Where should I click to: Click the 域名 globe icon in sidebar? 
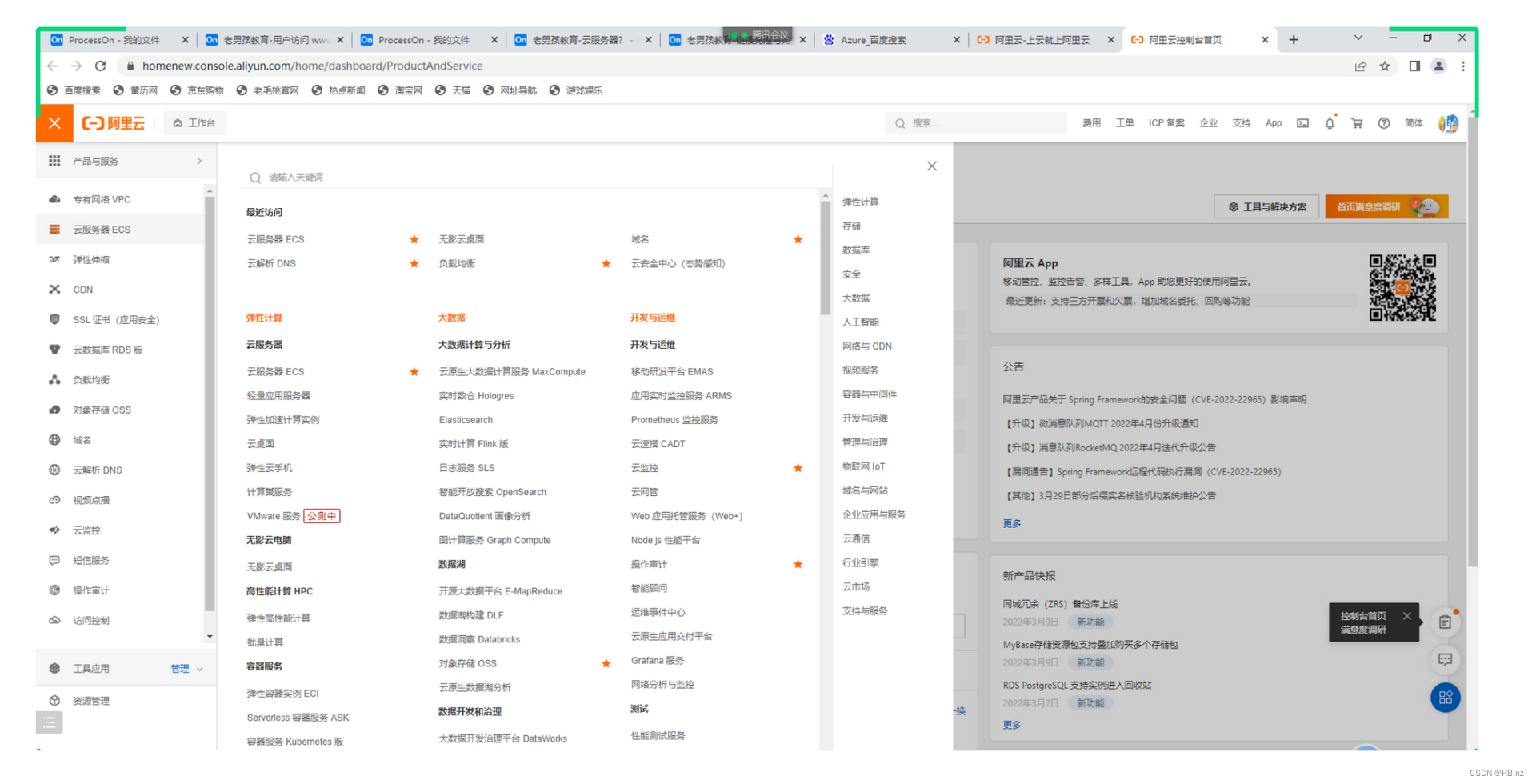pos(54,440)
